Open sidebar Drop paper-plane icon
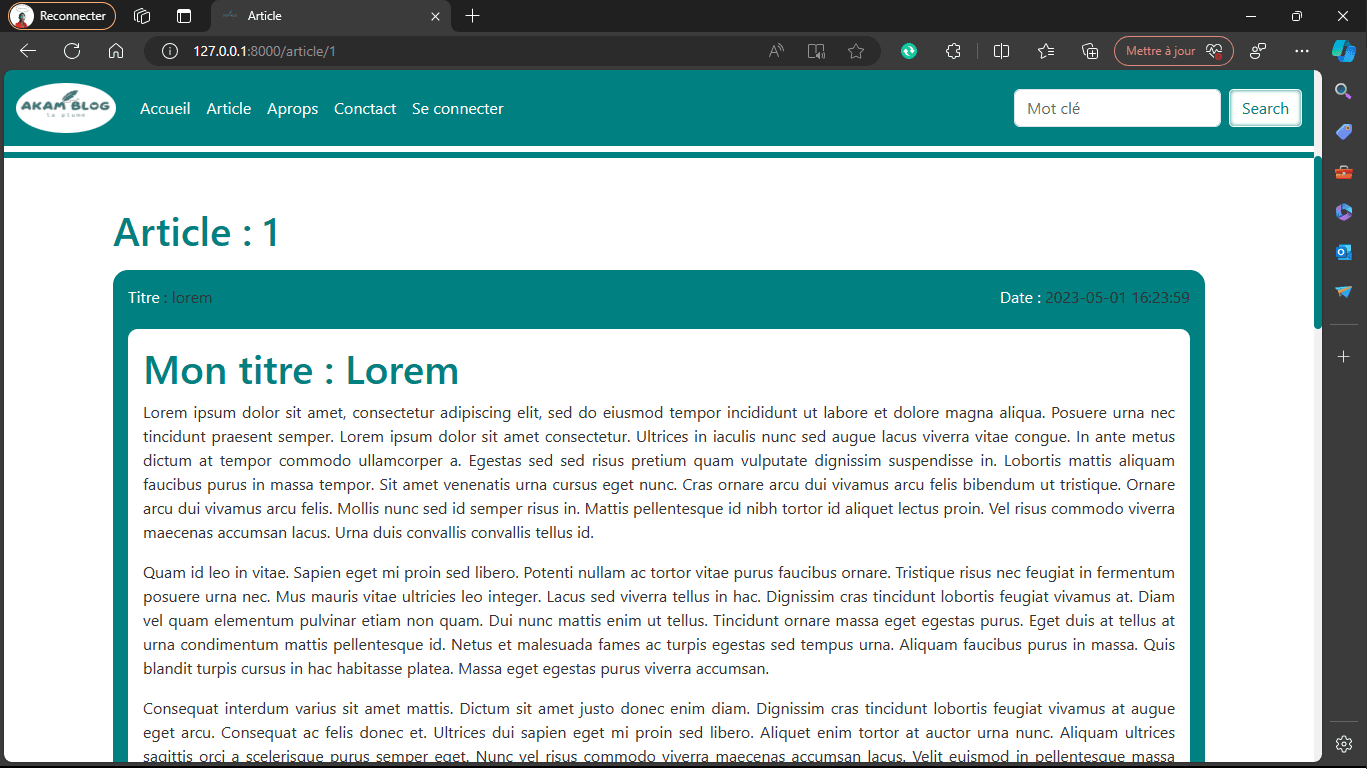This screenshot has width=1367, height=769. point(1344,292)
